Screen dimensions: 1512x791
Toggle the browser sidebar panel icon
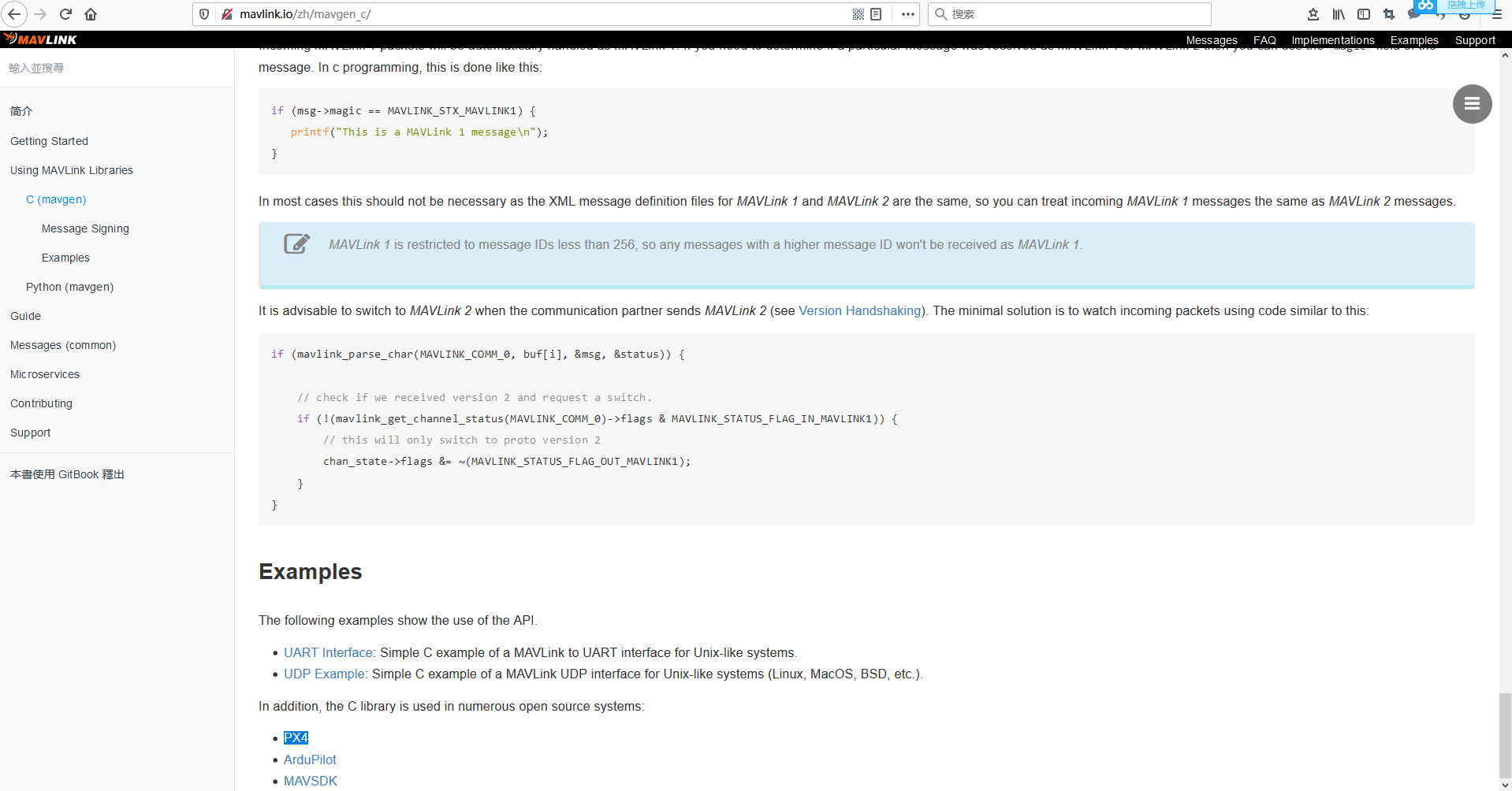click(1364, 14)
